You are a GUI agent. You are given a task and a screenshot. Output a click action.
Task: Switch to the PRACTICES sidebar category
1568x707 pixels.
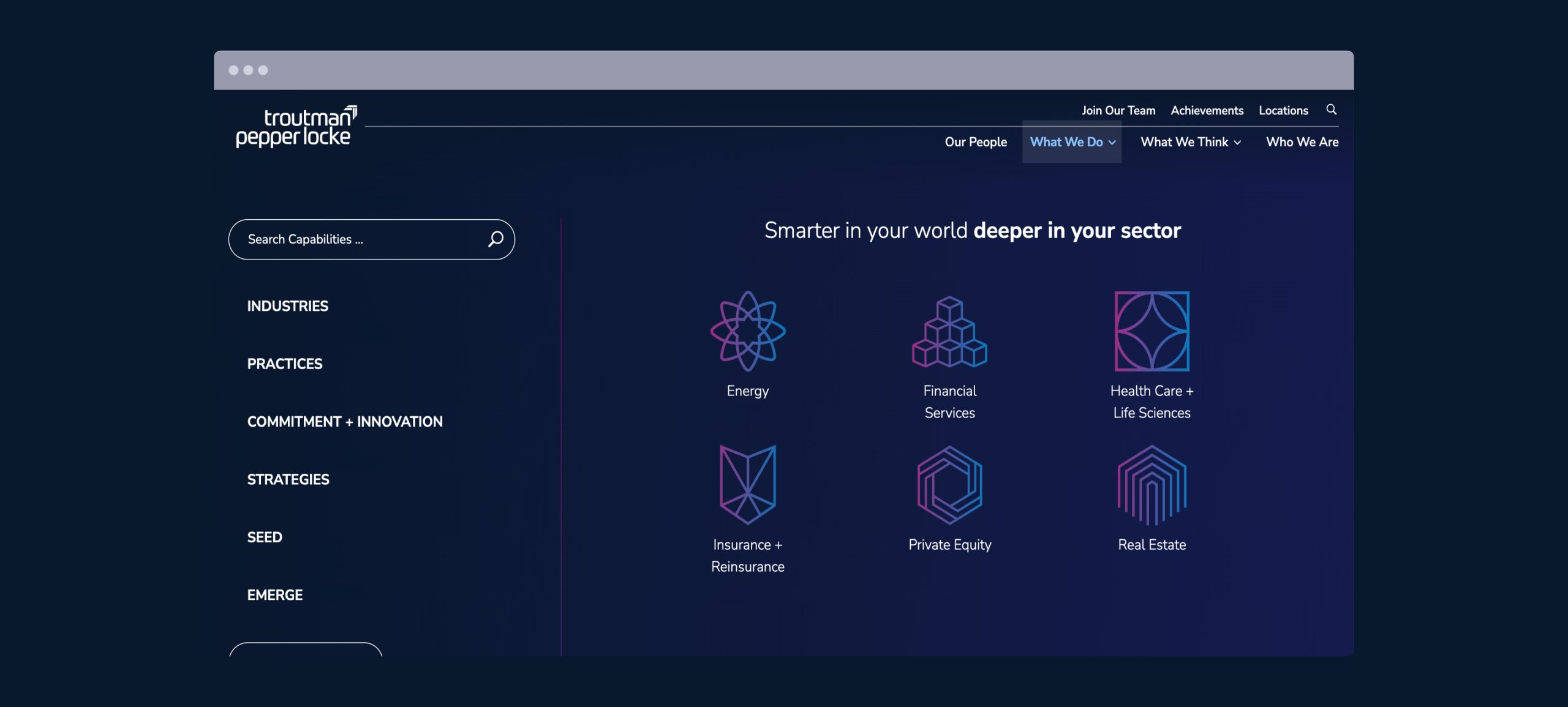tap(284, 364)
